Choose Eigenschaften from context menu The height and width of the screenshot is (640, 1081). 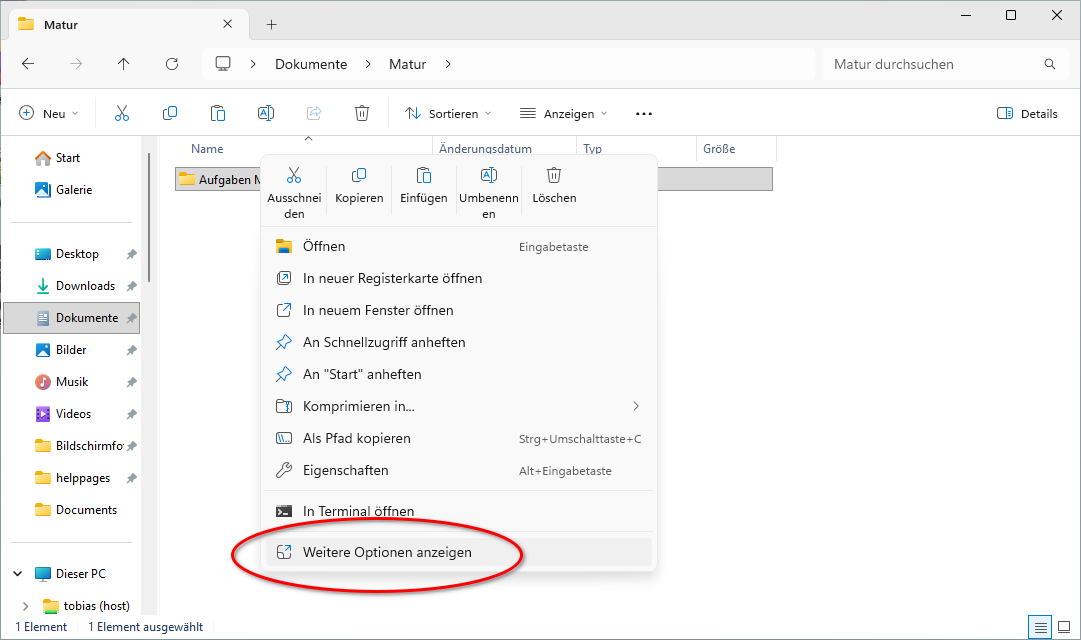[x=345, y=470]
